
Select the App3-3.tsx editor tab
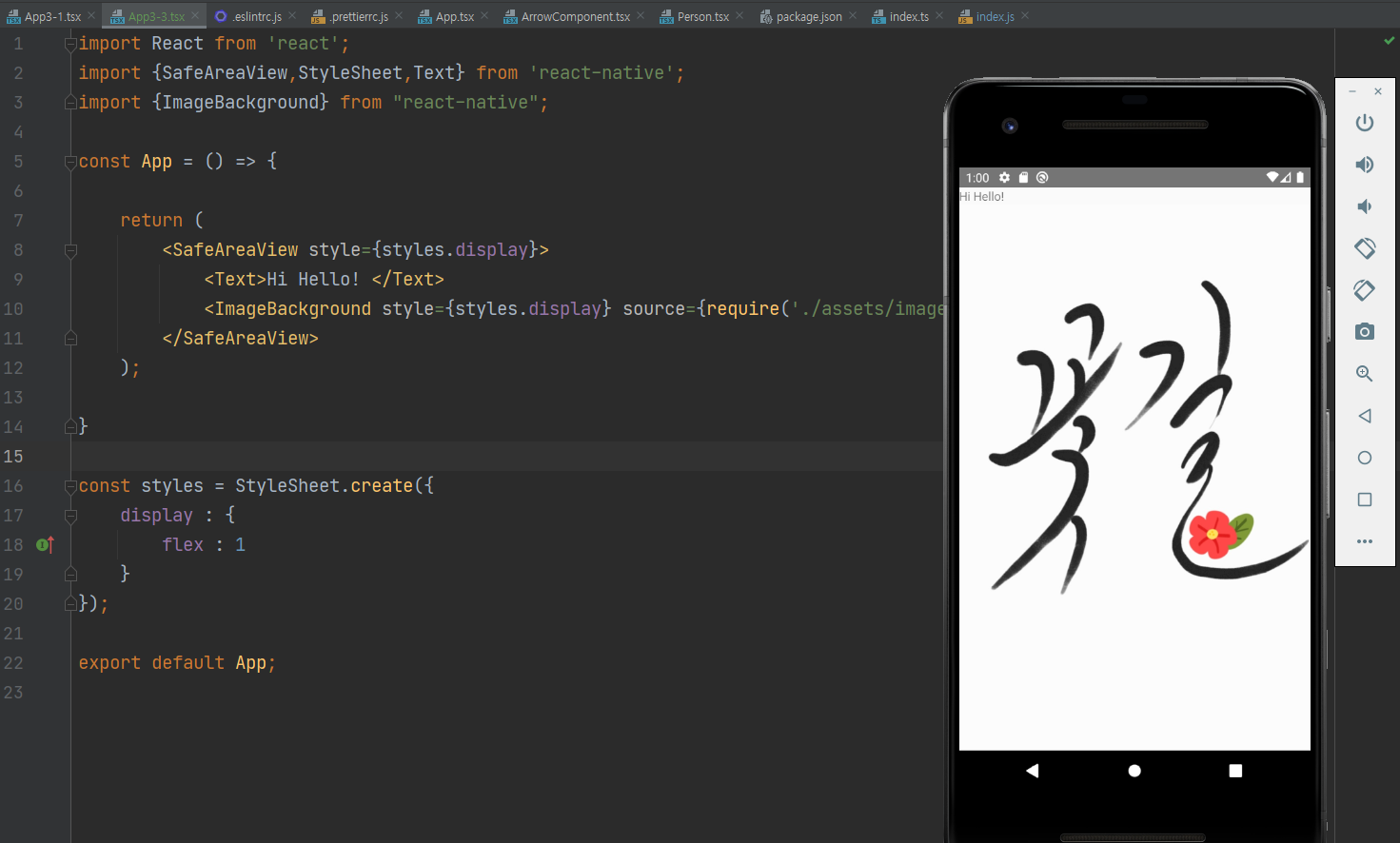[x=156, y=16]
